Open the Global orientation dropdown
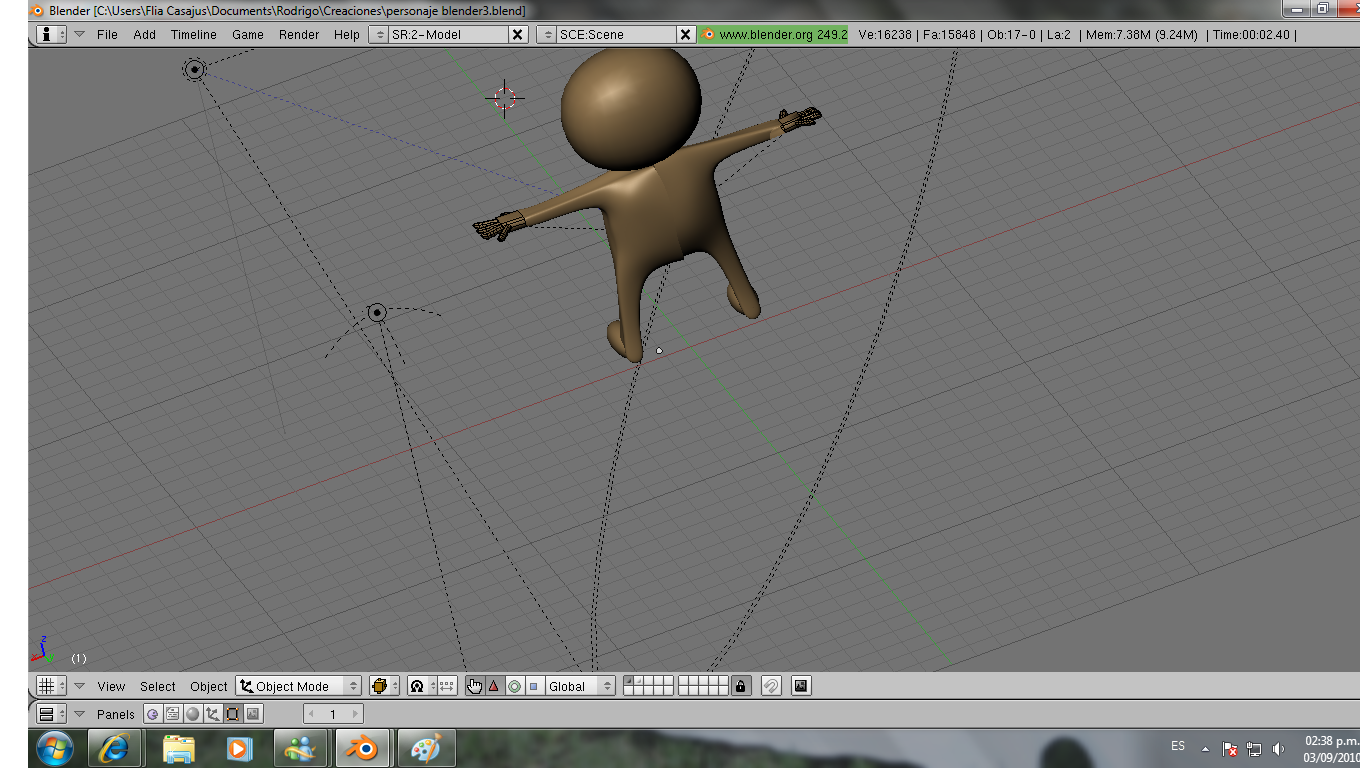Screen dimensions: 1360x768 pos(580,686)
